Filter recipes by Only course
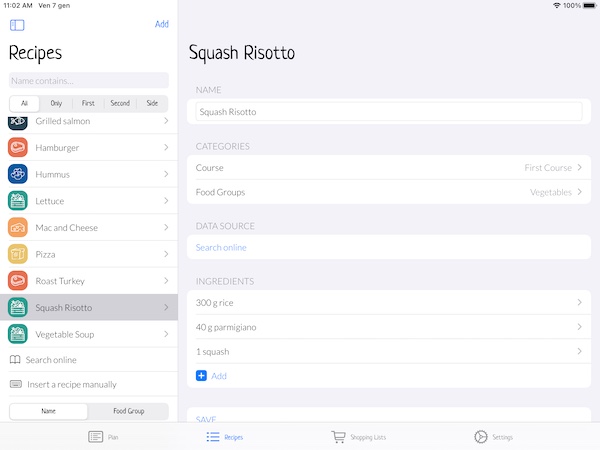The image size is (600, 450). click(56, 103)
